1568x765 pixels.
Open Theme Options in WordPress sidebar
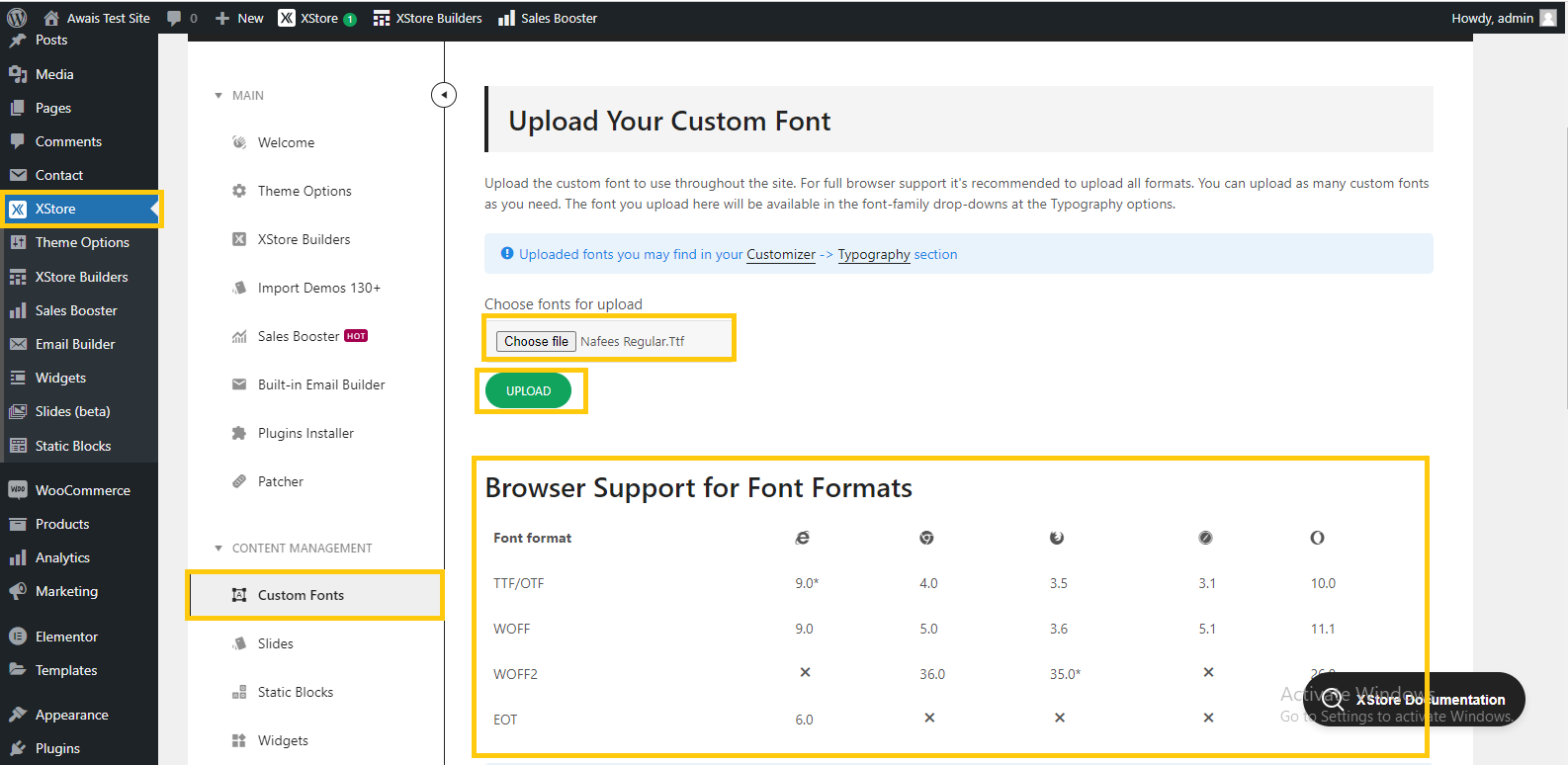82,242
